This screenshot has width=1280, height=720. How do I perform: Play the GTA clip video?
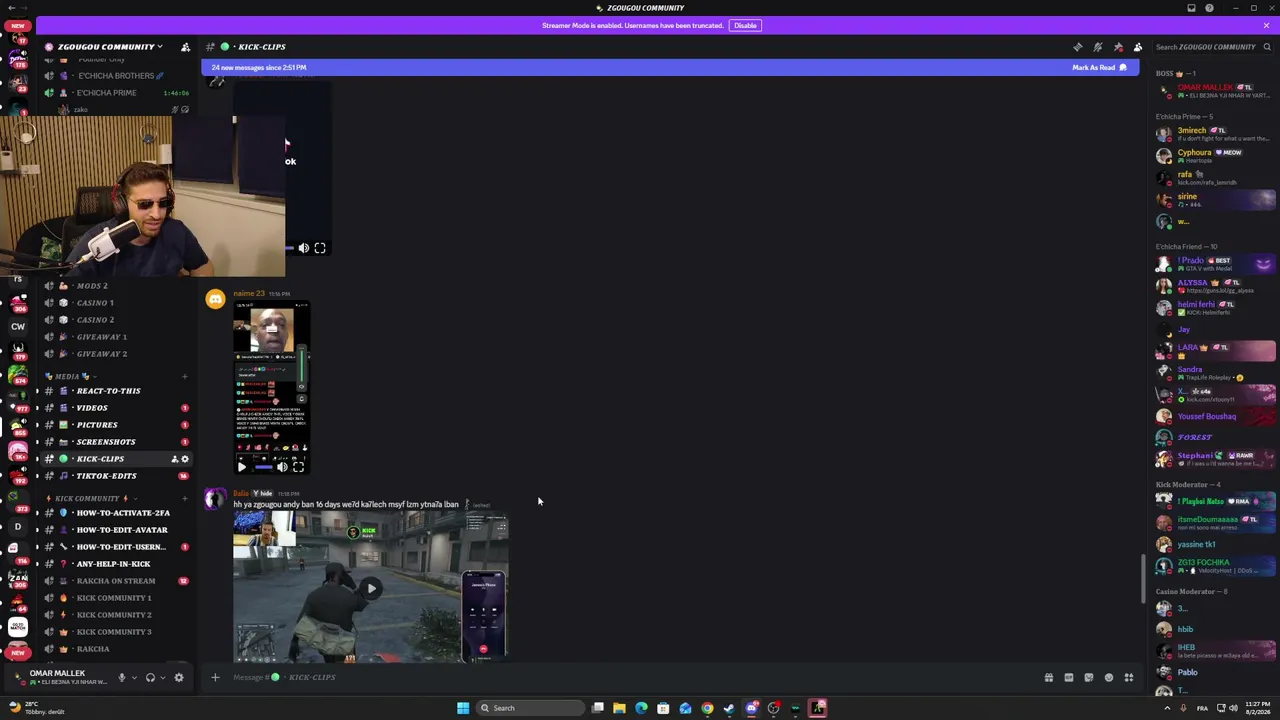tap(371, 588)
